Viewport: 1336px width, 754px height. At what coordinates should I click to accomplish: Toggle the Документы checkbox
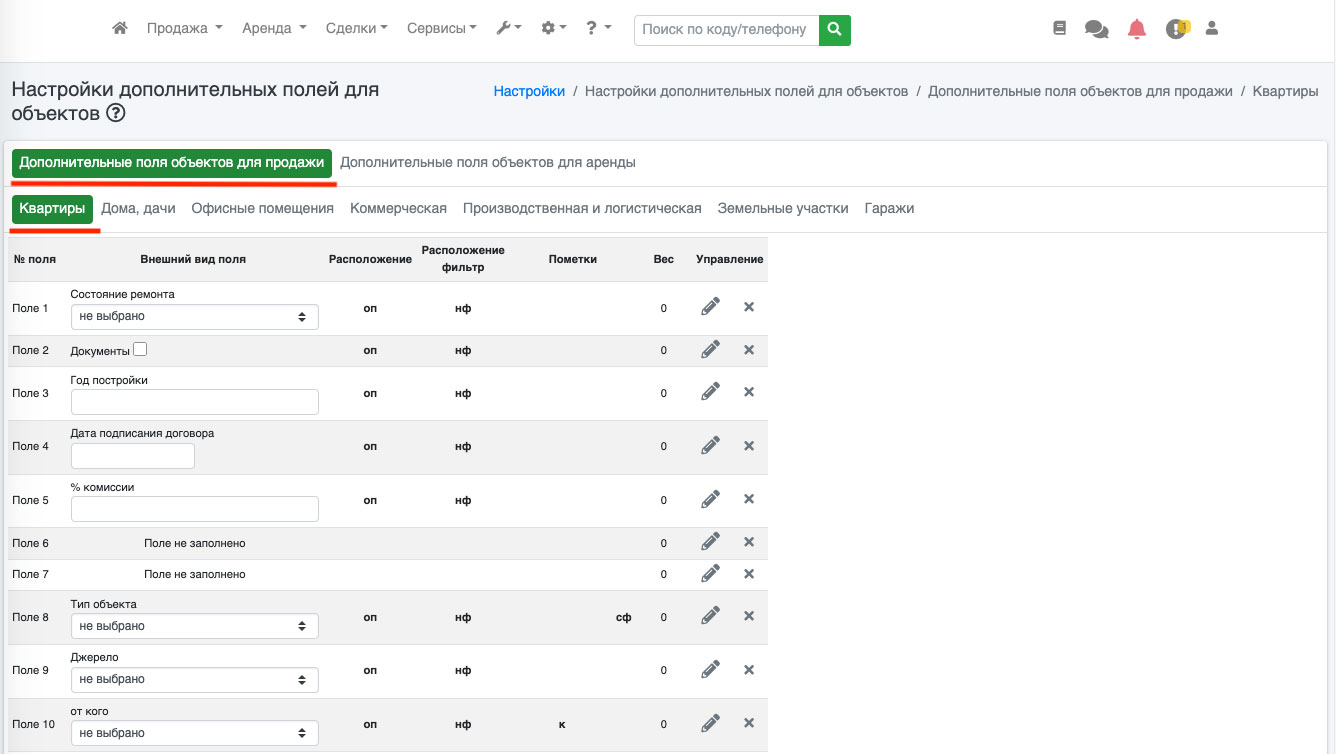click(140, 350)
